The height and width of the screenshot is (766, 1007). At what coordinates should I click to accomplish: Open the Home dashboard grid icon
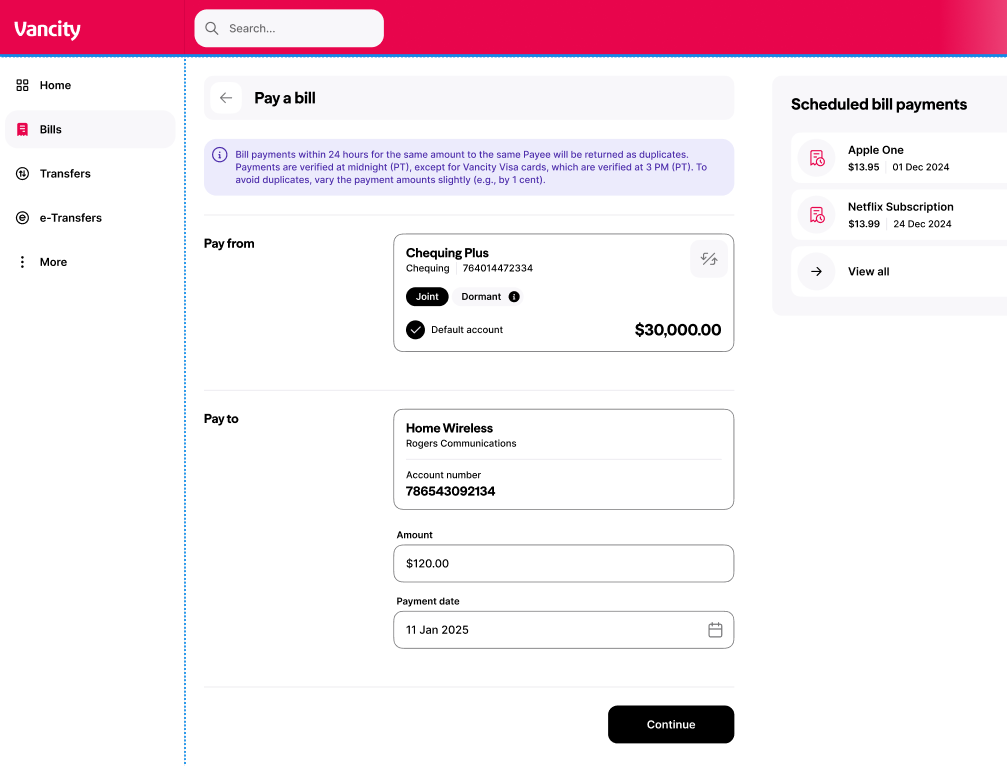[22, 85]
